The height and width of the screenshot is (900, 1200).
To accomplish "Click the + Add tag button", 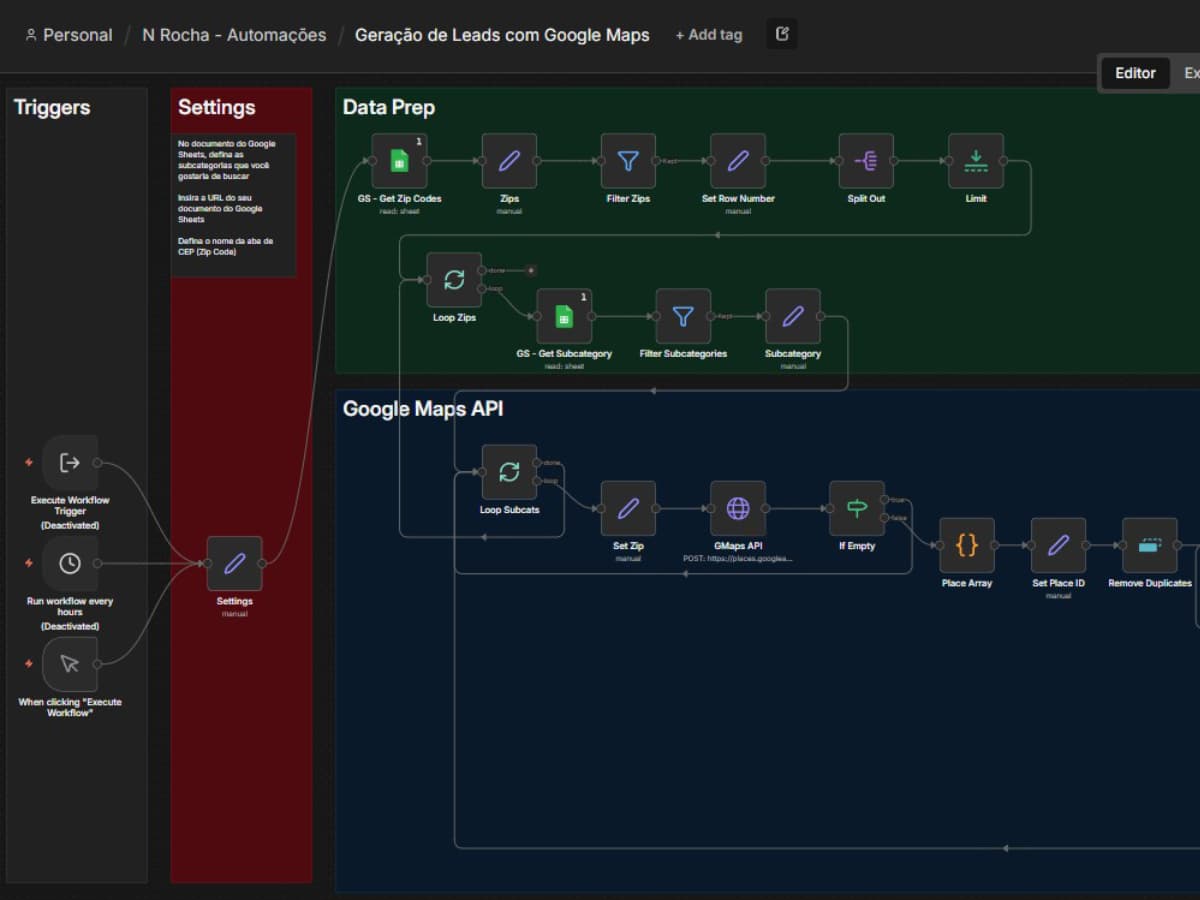I will coord(709,35).
